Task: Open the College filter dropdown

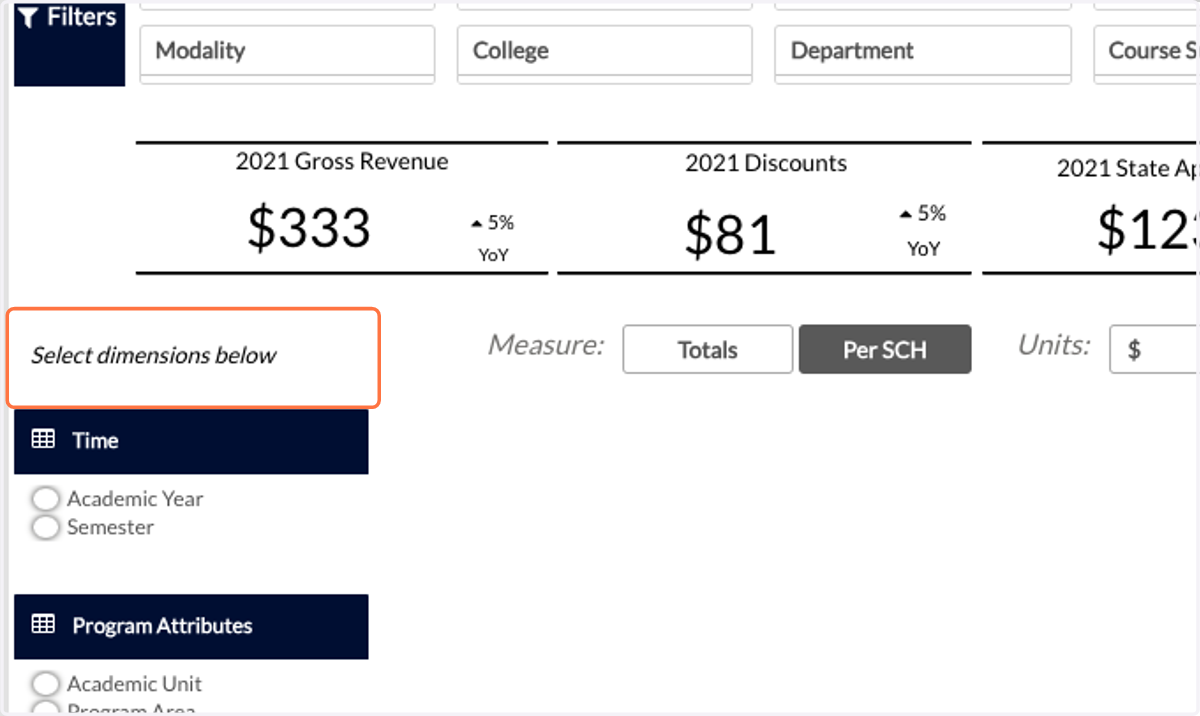Action: point(604,51)
